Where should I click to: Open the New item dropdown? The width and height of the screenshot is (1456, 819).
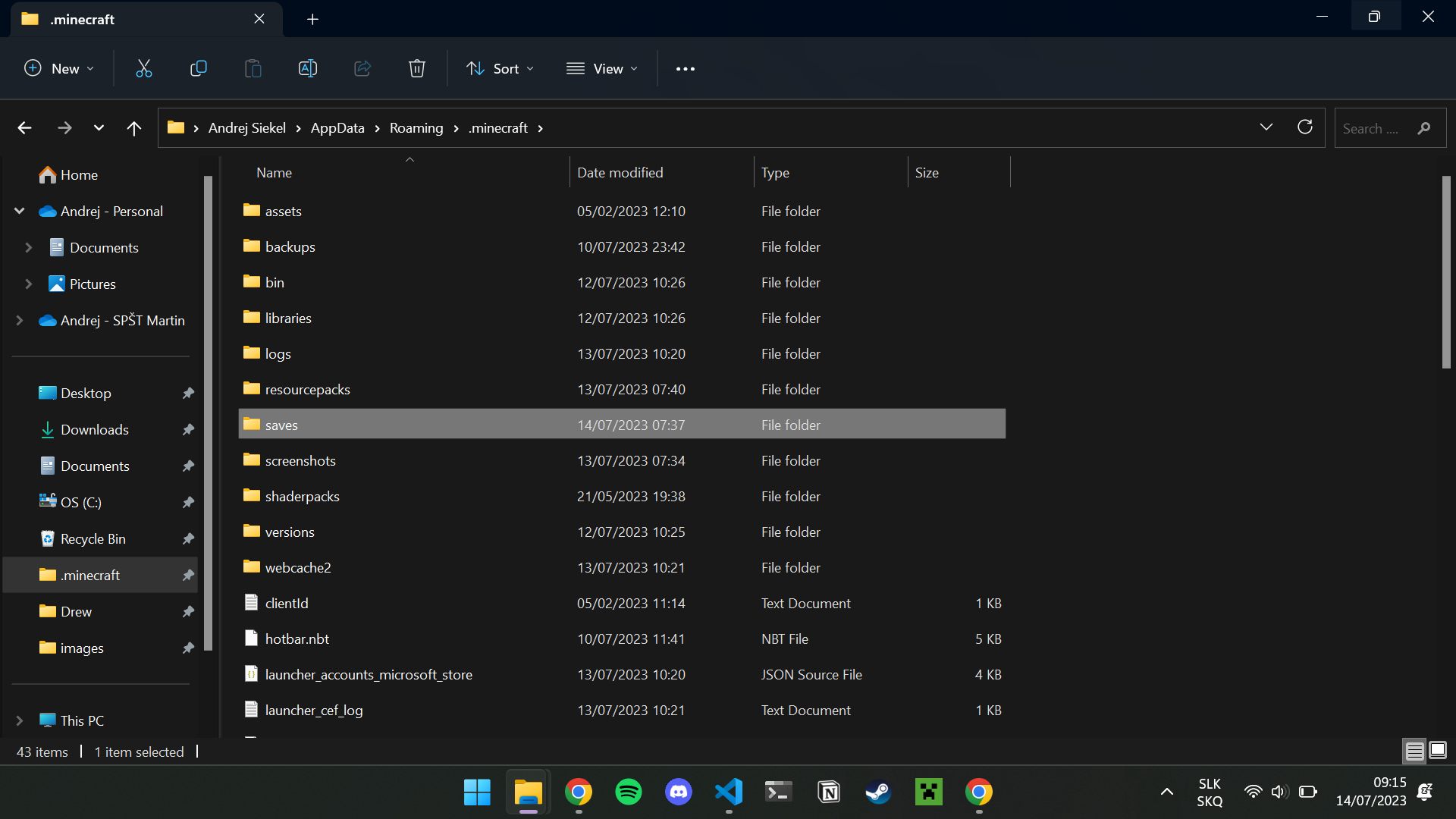[x=60, y=69]
